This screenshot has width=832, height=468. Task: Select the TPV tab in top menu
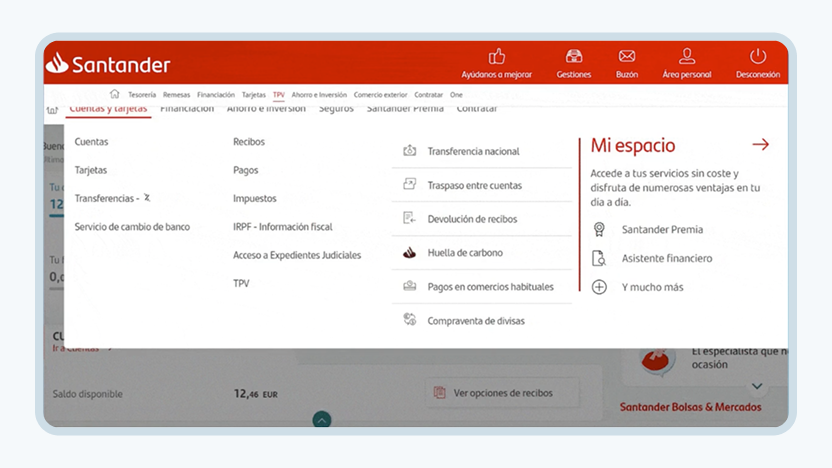tap(279, 95)
